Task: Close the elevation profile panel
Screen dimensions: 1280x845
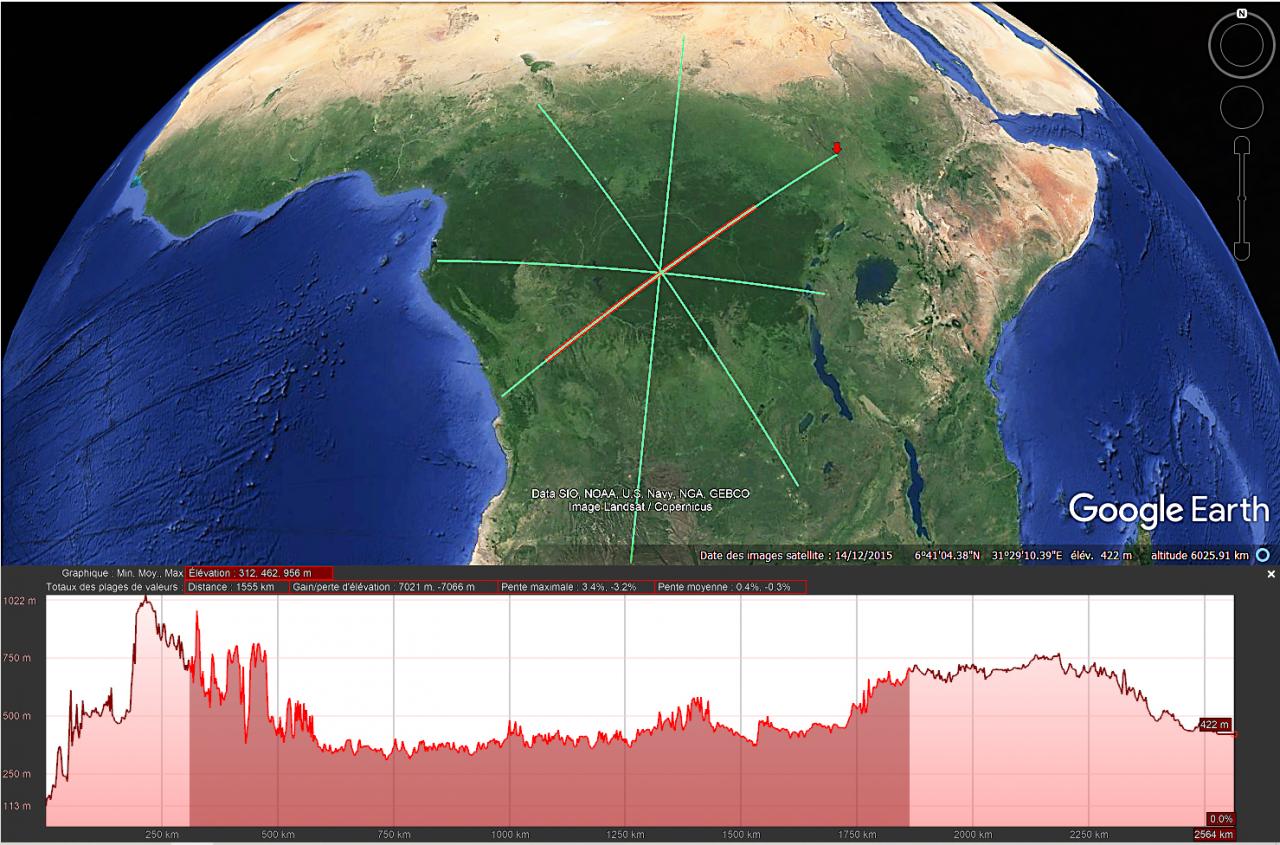Action: click(1271, 575)
